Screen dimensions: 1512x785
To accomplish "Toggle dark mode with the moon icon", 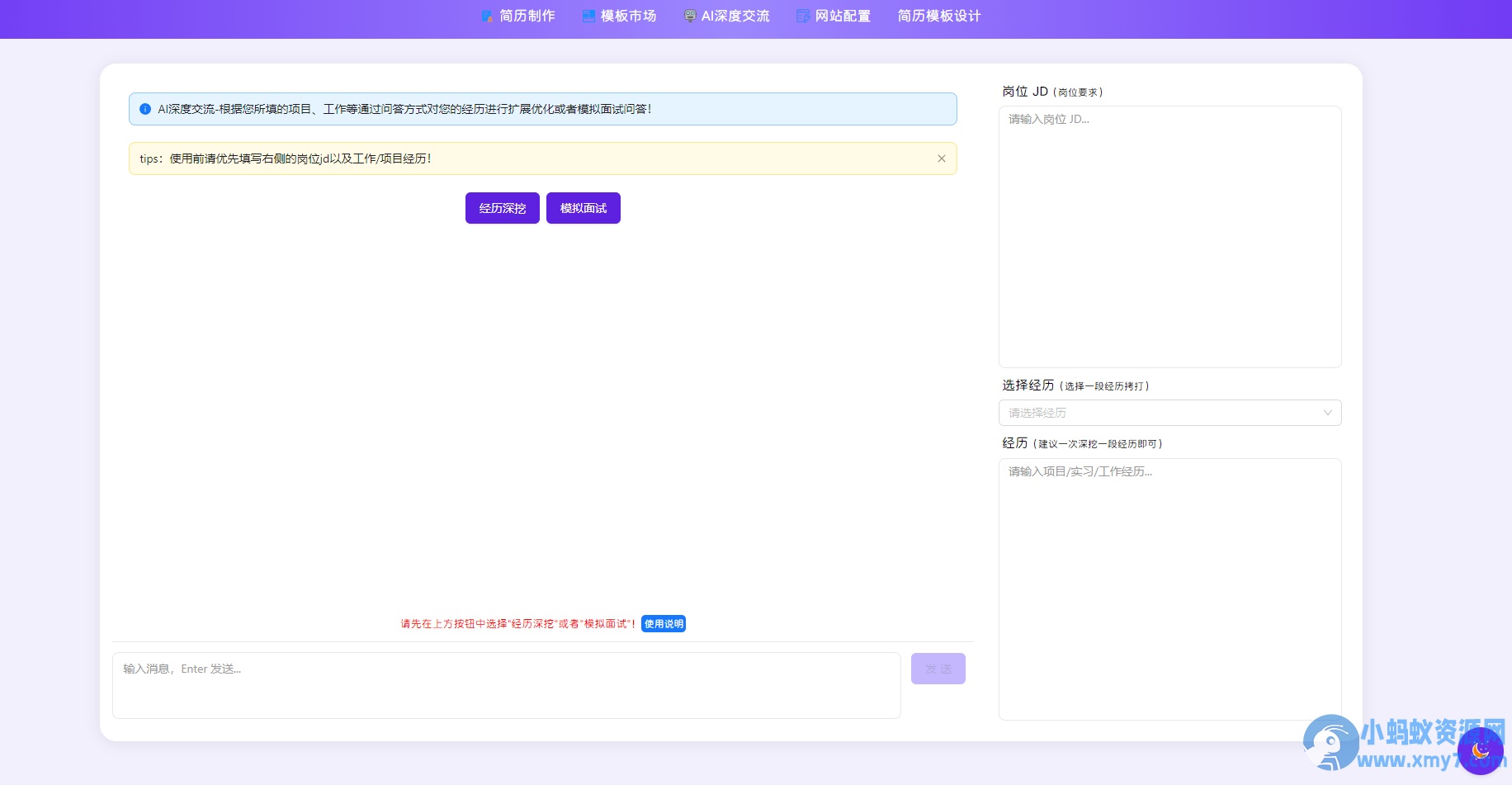I will (1481, 750).
